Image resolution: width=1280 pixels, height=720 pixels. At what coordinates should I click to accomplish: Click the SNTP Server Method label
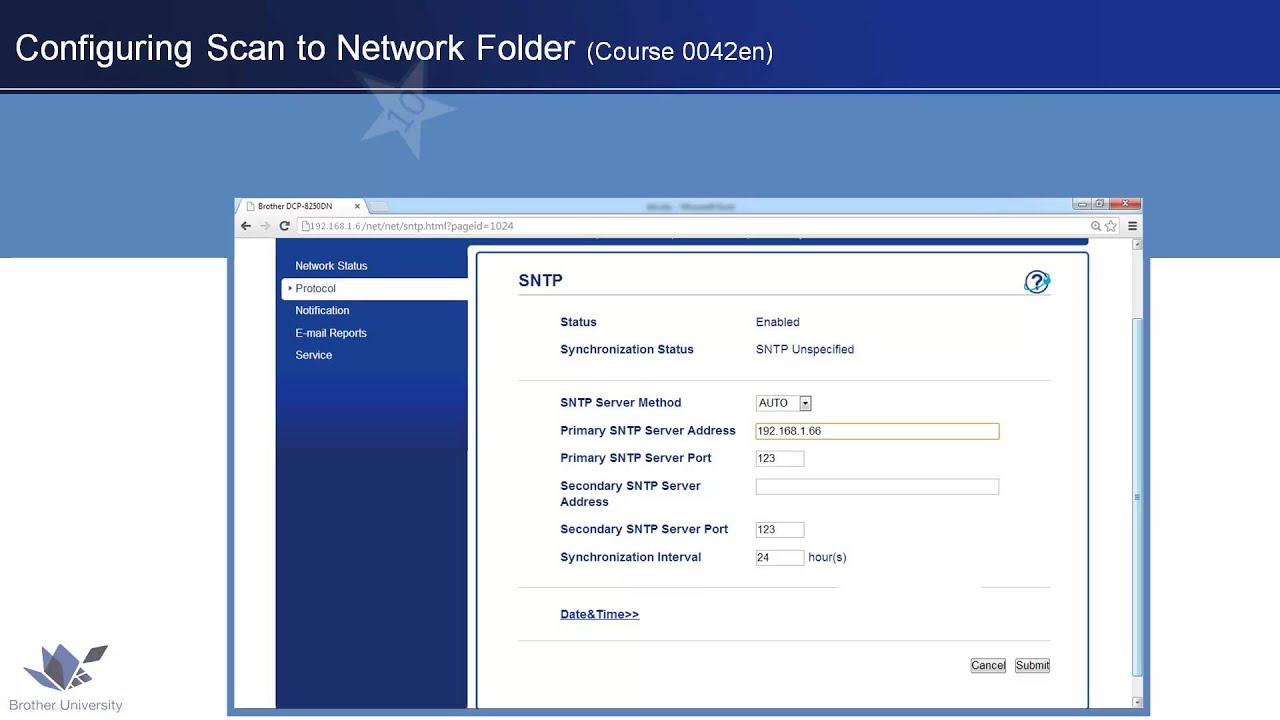620,403
